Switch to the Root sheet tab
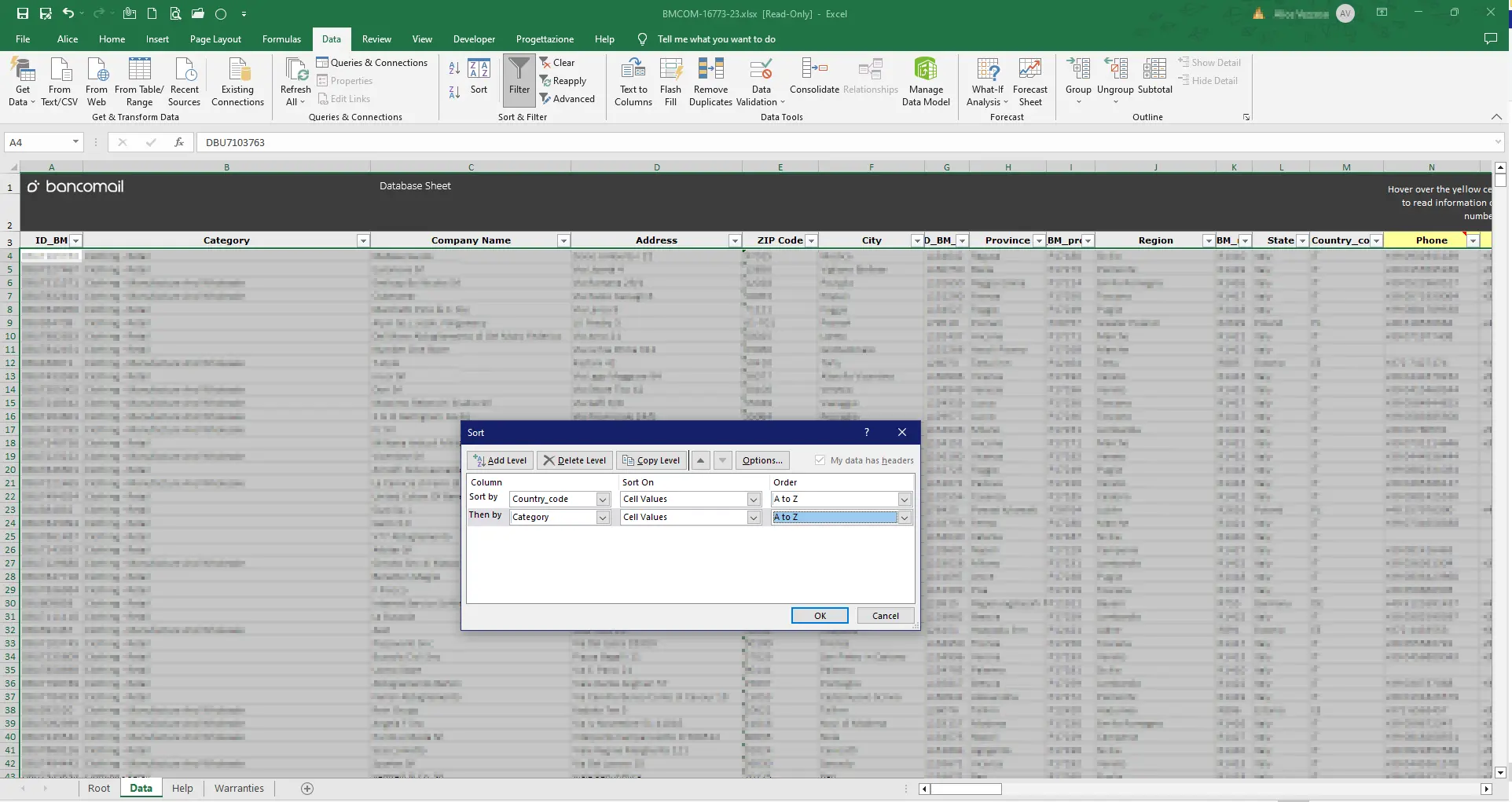This screenshot has width=1512, height=802. (99, 789)
